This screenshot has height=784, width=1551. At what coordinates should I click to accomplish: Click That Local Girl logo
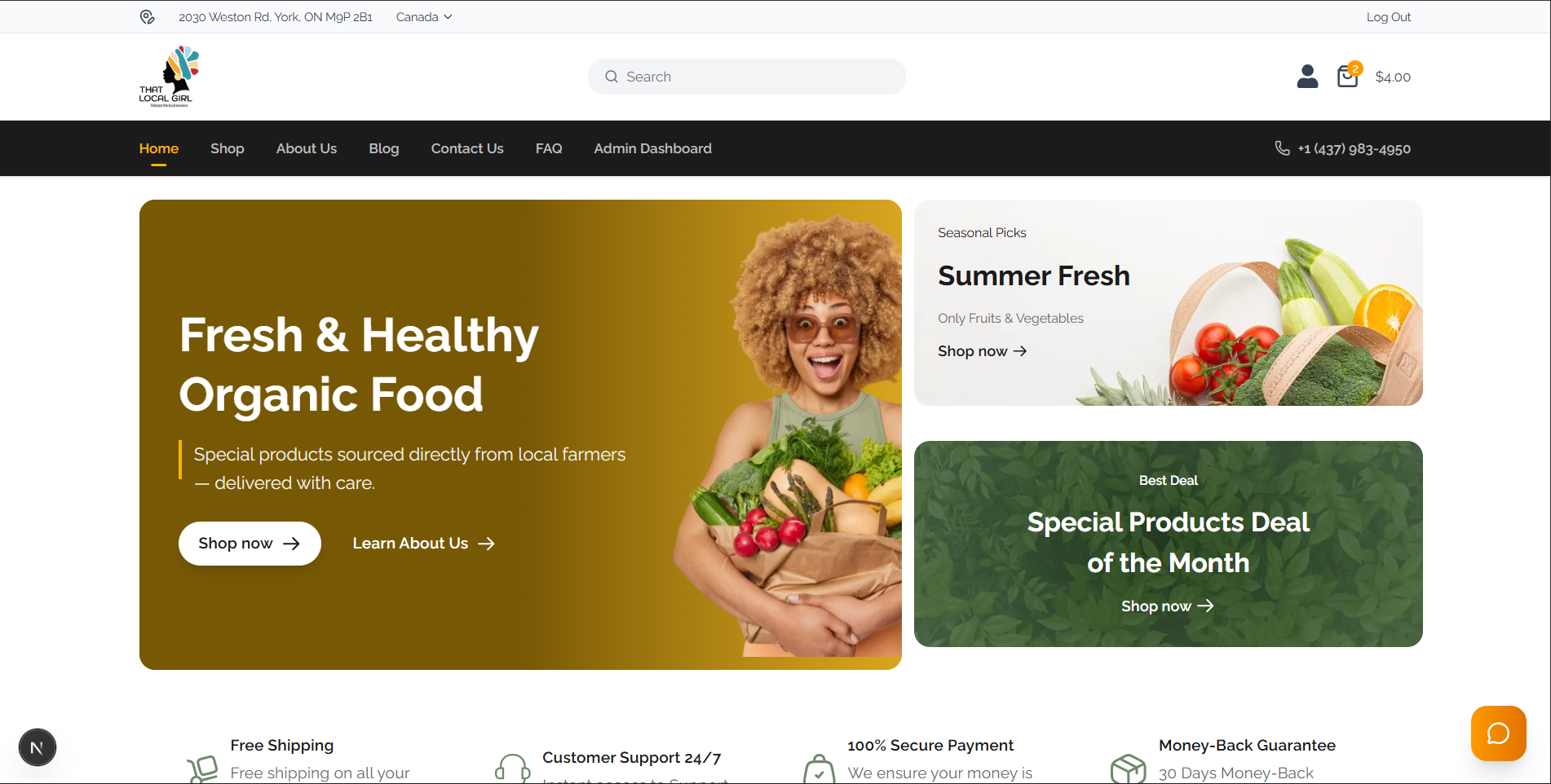(x=169, y=77)
